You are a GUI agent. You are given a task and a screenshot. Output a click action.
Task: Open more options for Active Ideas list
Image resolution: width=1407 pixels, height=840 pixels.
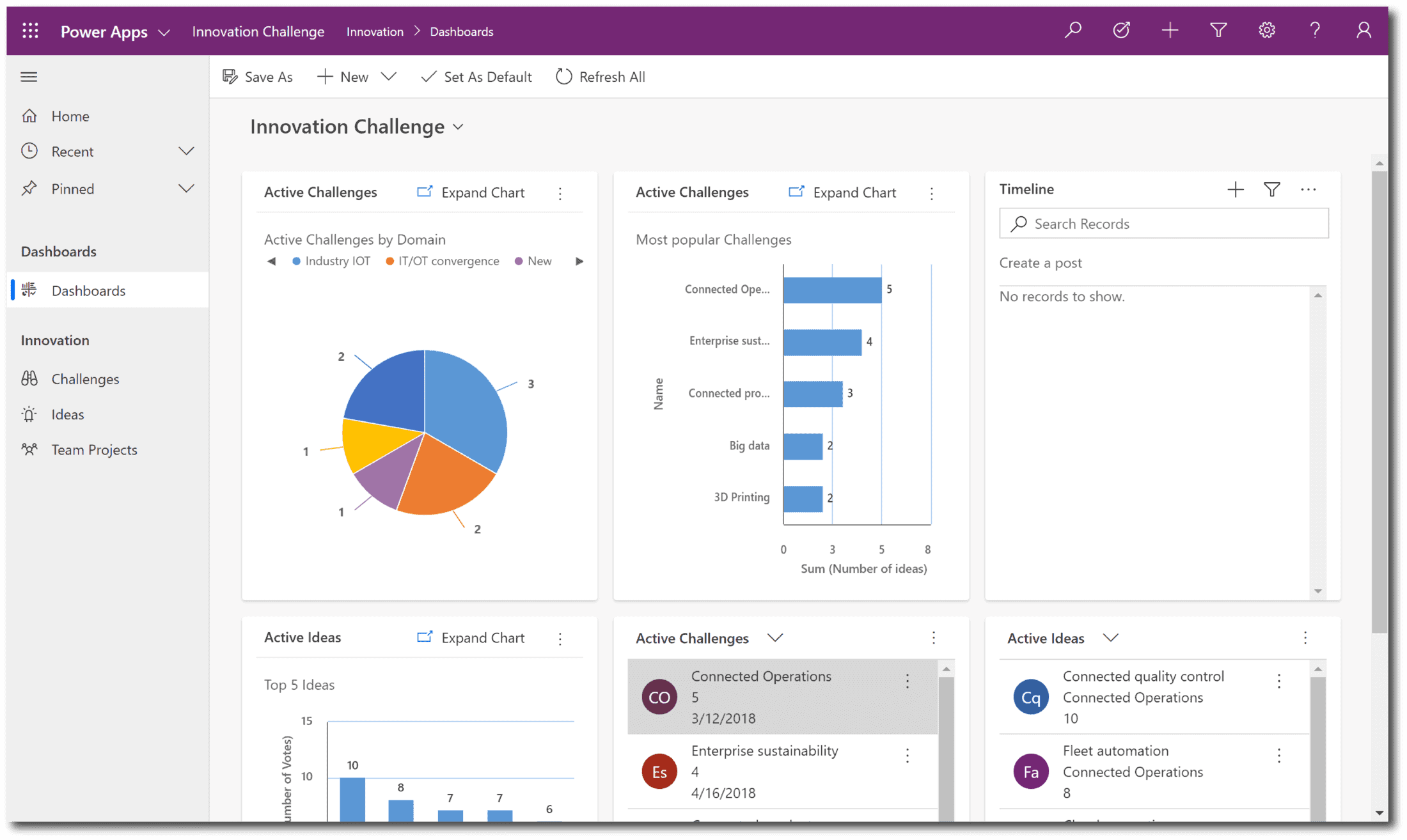coord(1305,637)
